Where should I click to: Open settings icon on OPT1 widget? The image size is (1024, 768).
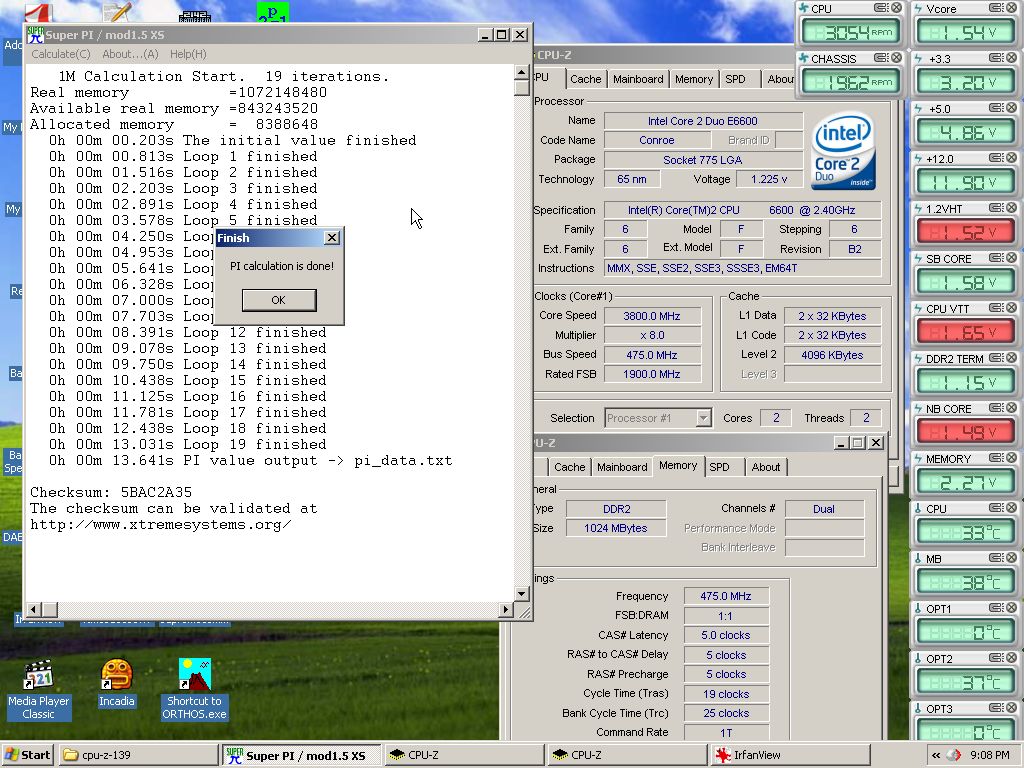[996, 609]
